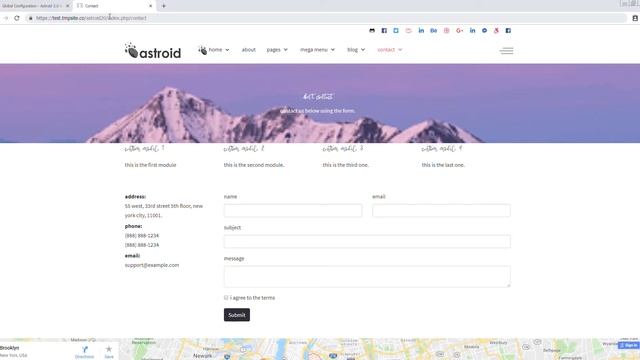Click the lock icon in address bar

pyautogui.click(x=30, y=18)
